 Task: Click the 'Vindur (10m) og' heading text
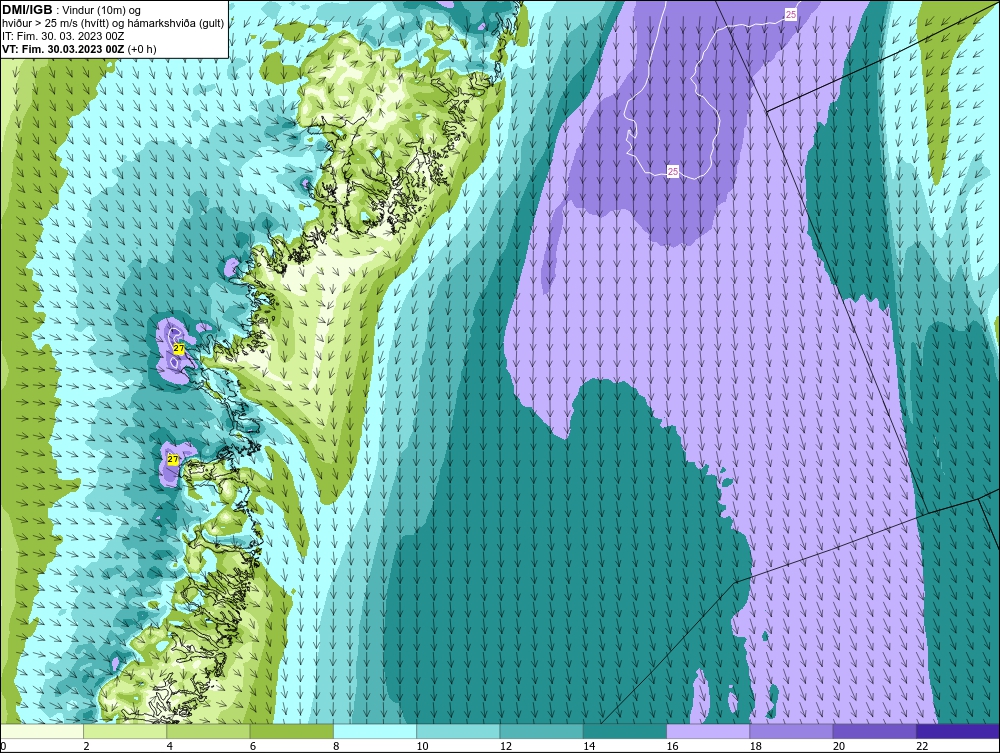(x=103, y=11)
